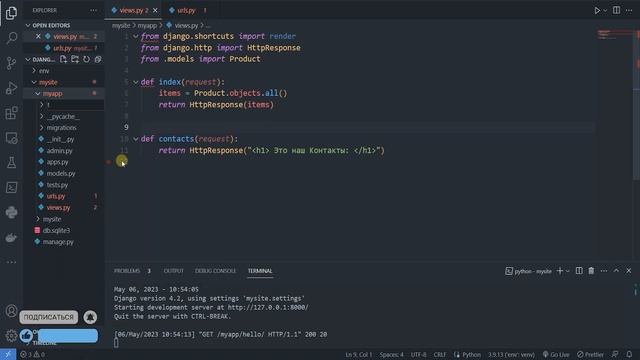Click the errors and warnings counter
Viewport: 640px width, 360px height.
point(33,354)
